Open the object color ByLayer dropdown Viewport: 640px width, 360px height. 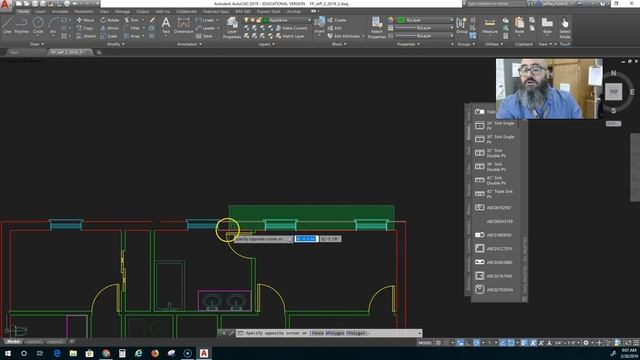(x=426, y=20)
